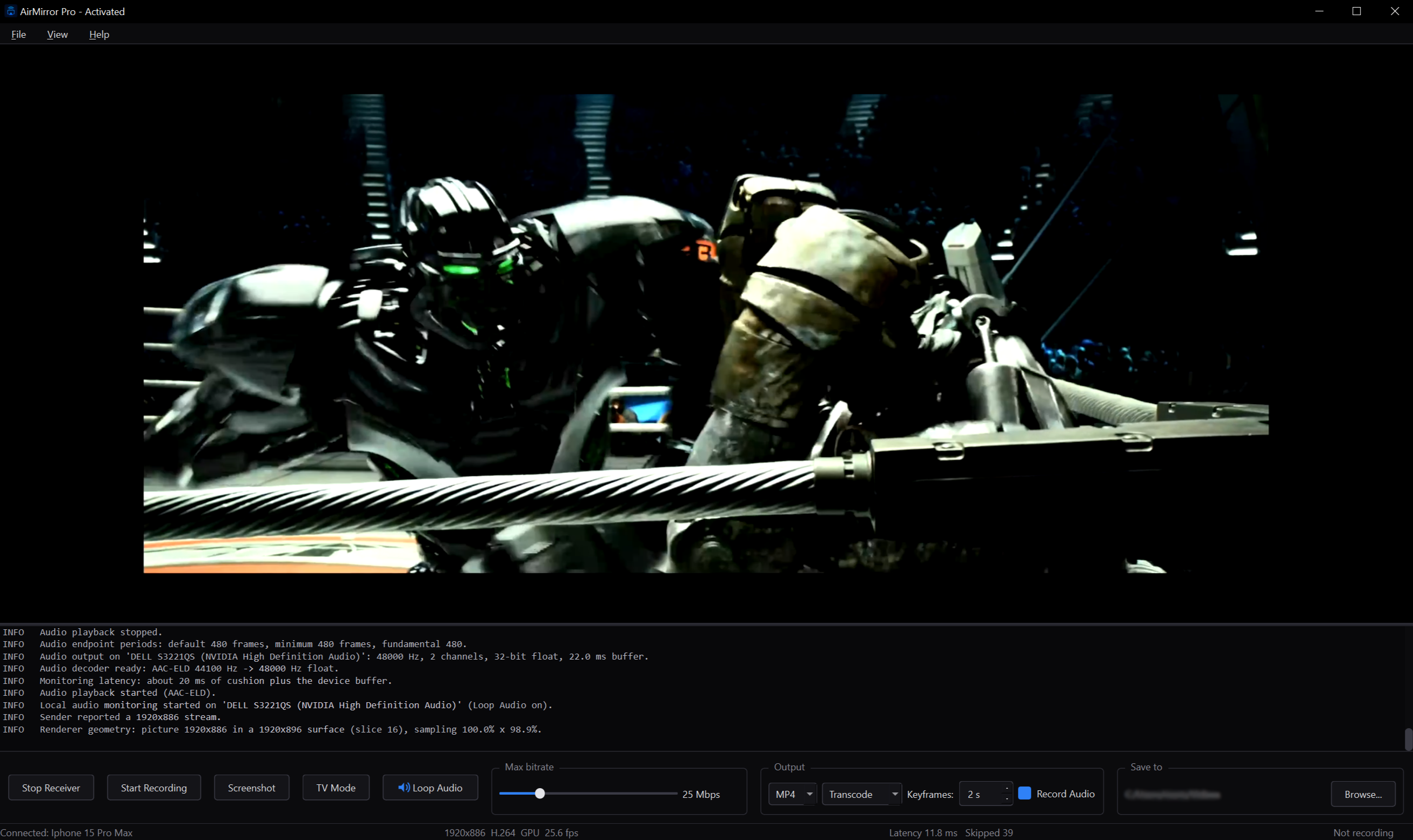Click the "Audio playback stopped." log line
Screen dimensions: 1413x840
pos(101,631)
